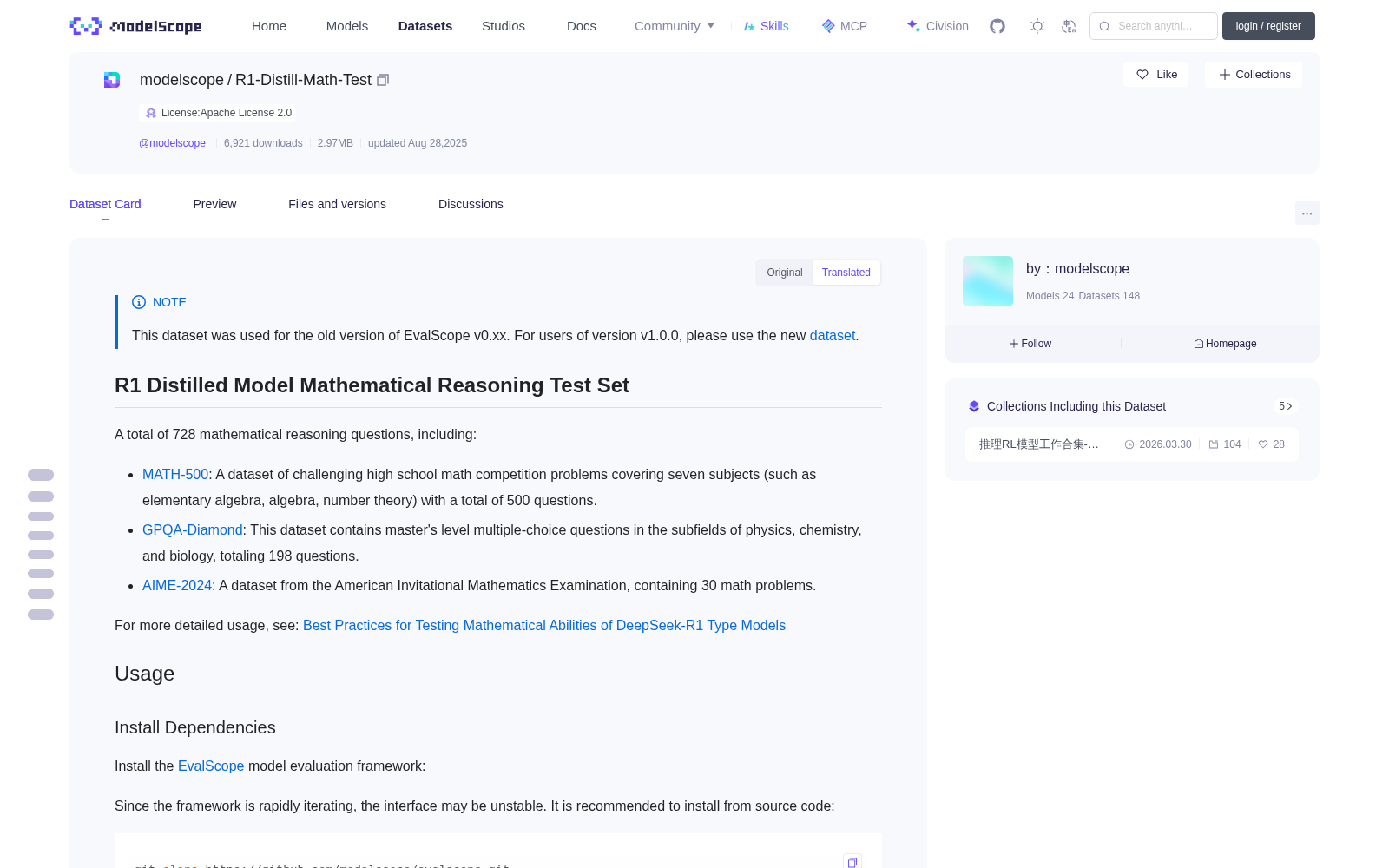1389x868 pixels.
Task: Click the heart icon on collection row
Action: [x=1263, y=444]
